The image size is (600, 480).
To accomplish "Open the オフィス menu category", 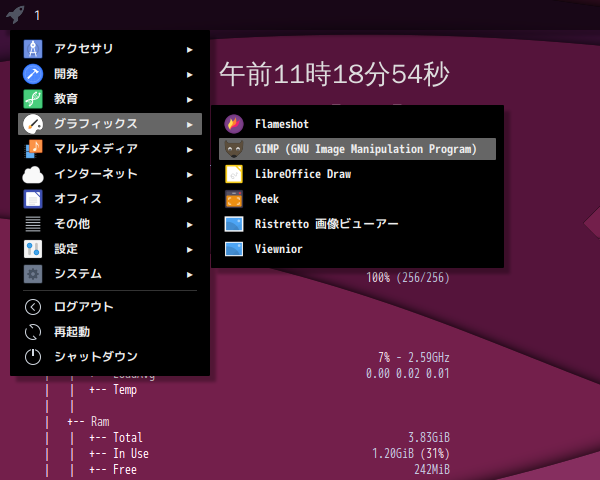I will [110, 199].
